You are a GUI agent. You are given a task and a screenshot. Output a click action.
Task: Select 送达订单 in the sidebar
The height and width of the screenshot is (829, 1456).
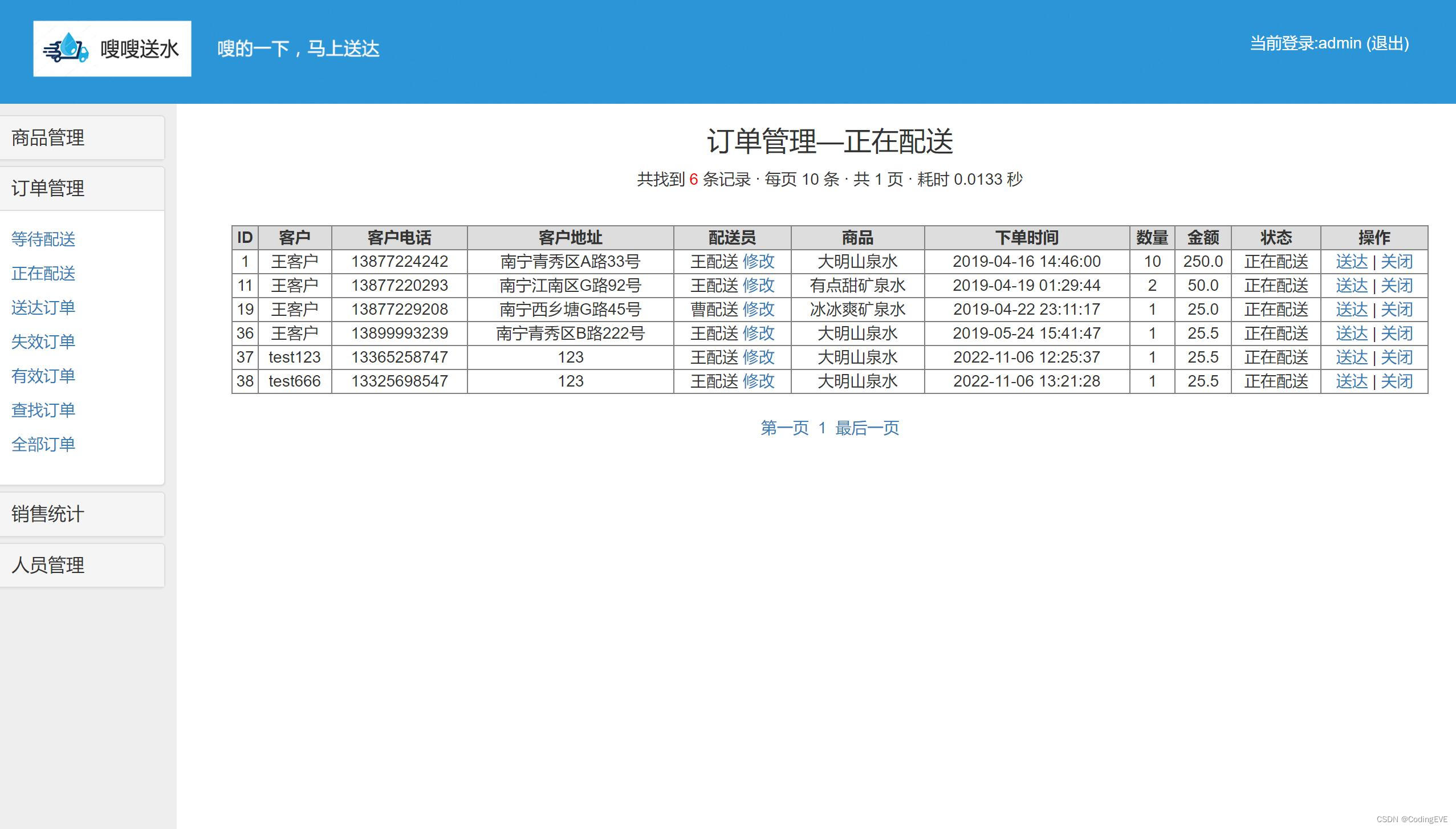[x=43, y=307]
